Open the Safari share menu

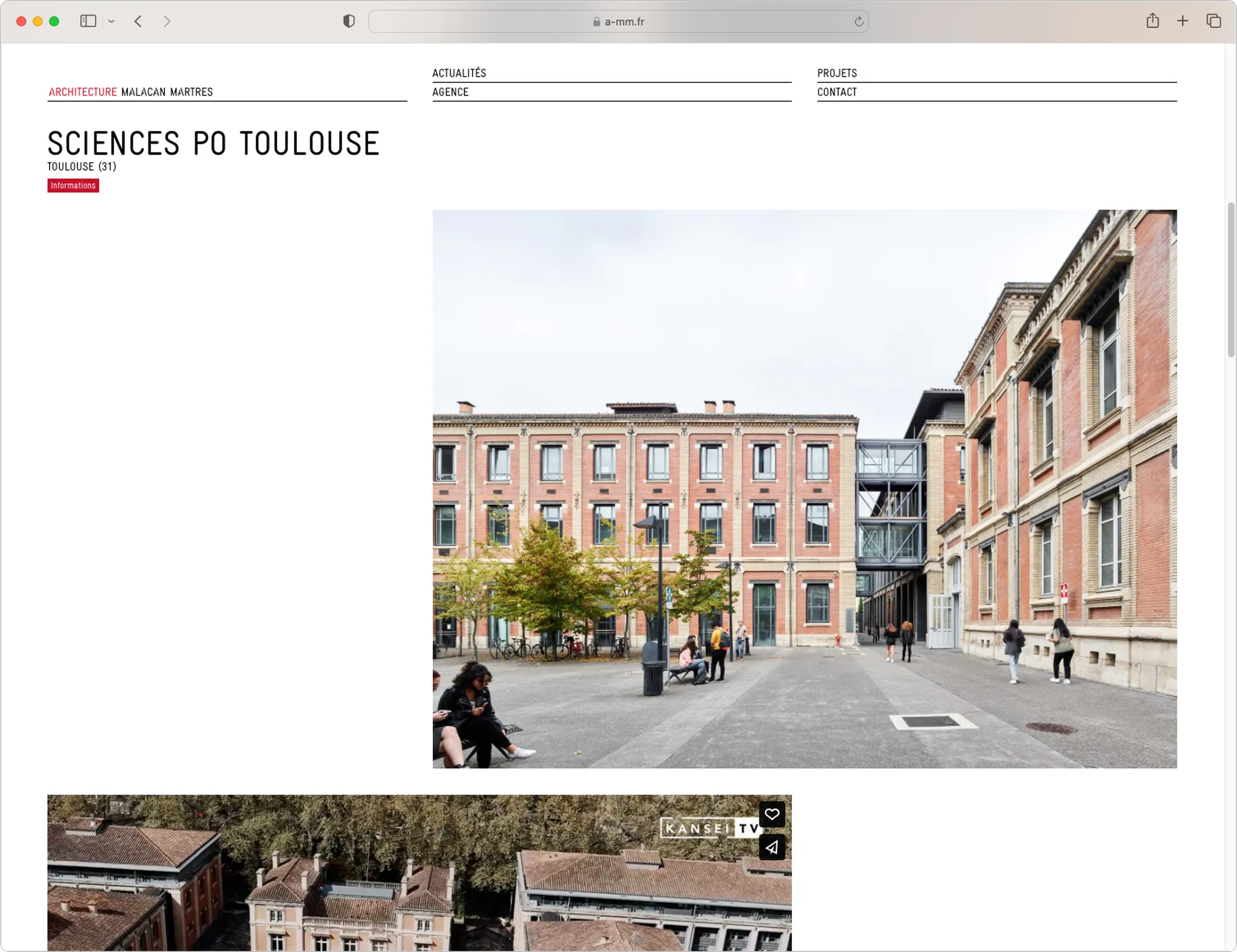click(x=1152, y=21)
